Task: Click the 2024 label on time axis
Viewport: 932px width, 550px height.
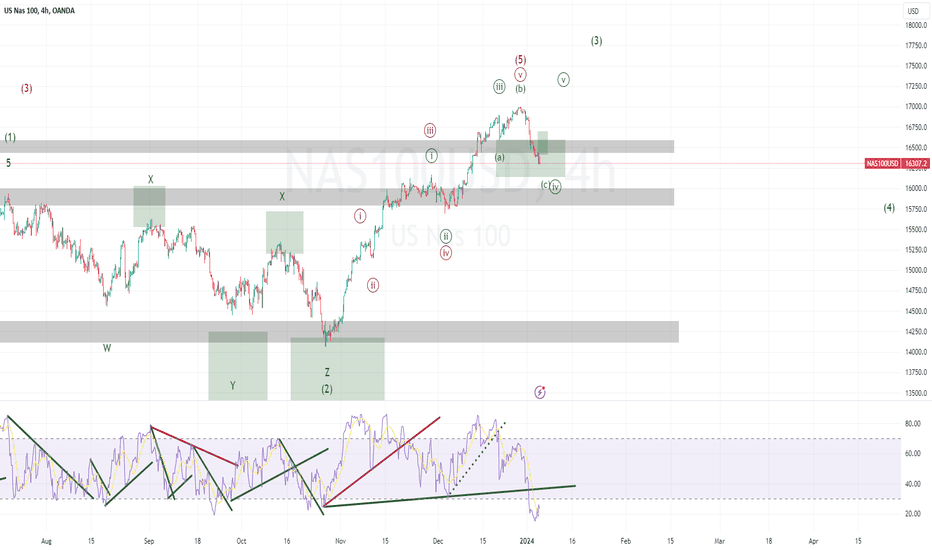Action: coord(527,541)
